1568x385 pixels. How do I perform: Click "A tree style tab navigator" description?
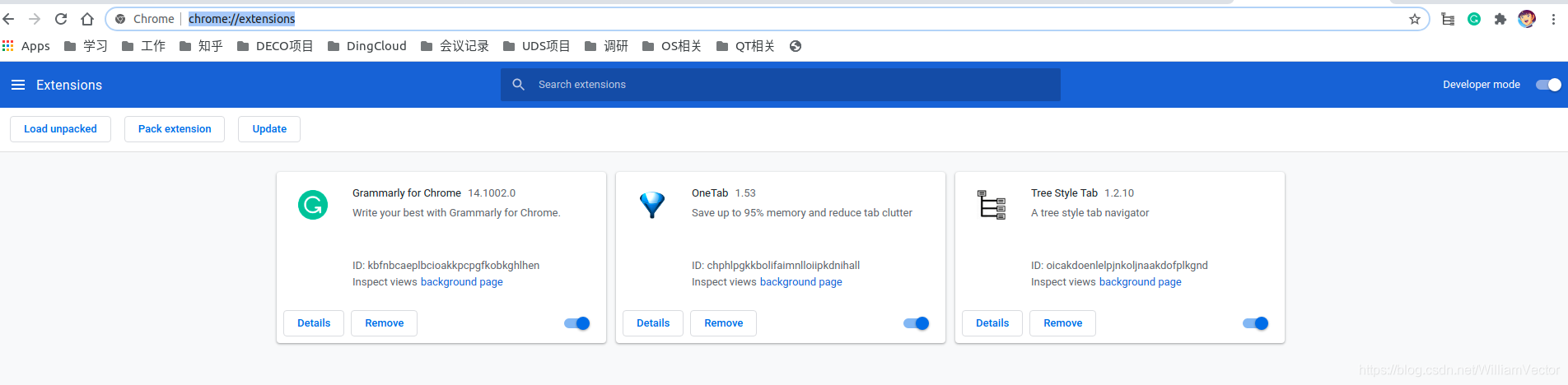pyautogui.click(x=1090, y=213)
